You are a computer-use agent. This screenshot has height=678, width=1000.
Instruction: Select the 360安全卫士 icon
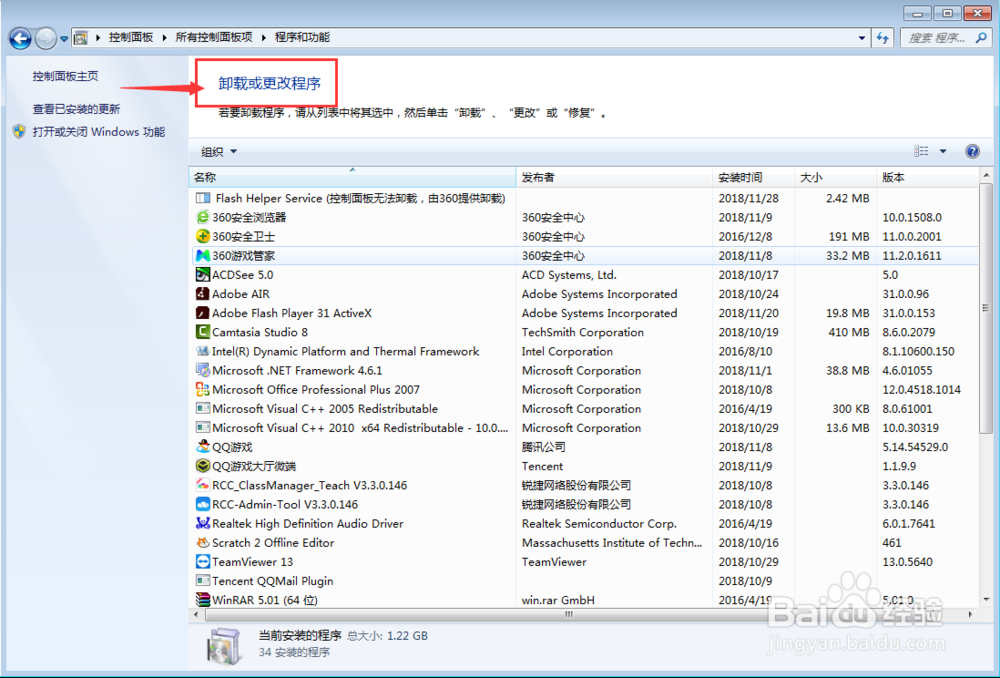203,237
